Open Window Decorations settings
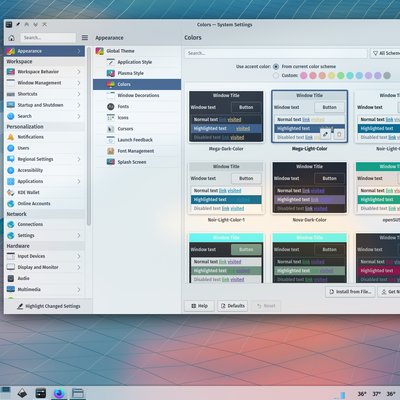Screen dimensions: 400x400 tap(137, 95)
